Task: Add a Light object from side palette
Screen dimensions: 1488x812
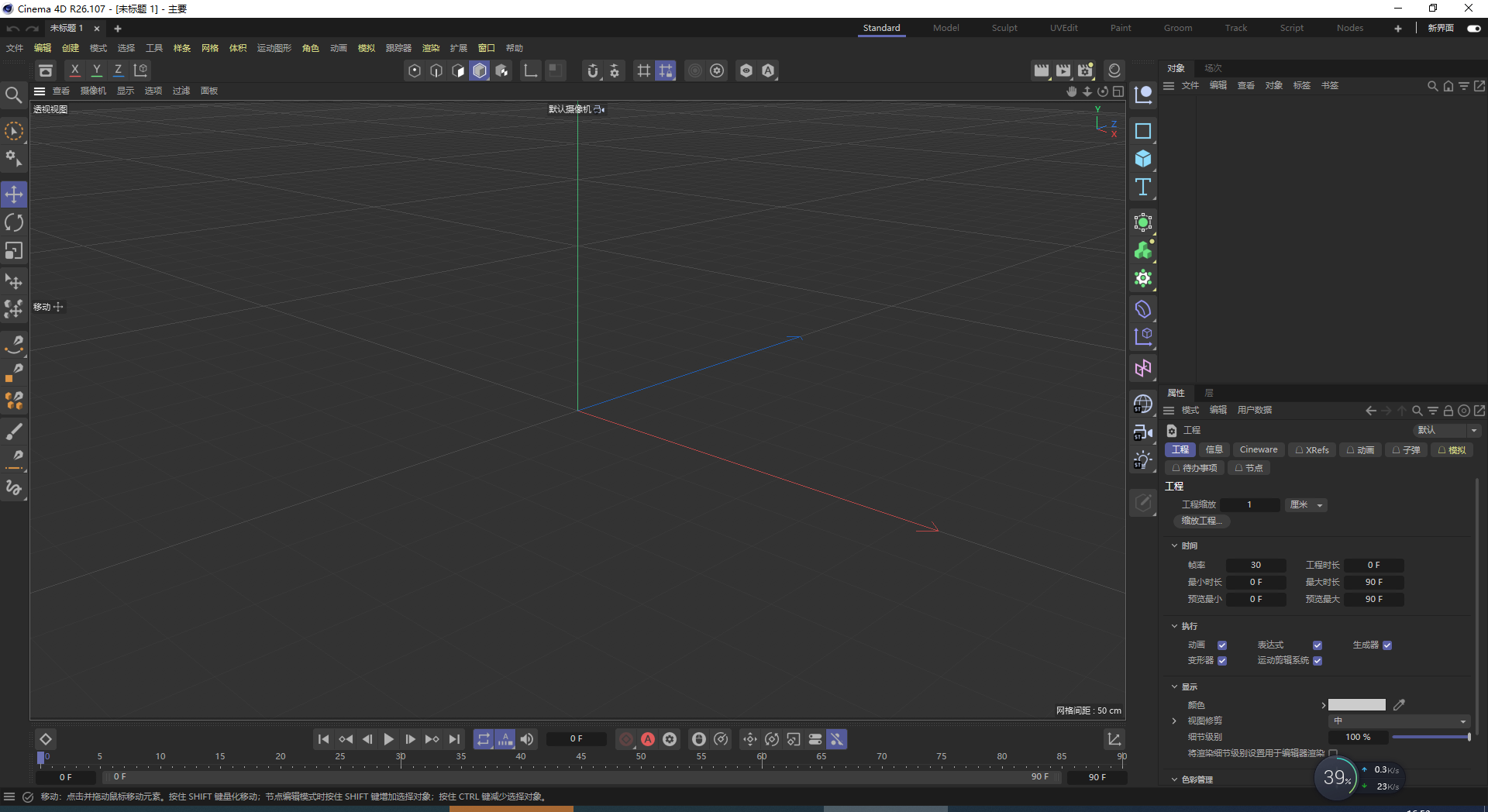Action: tap(1143, 460)
